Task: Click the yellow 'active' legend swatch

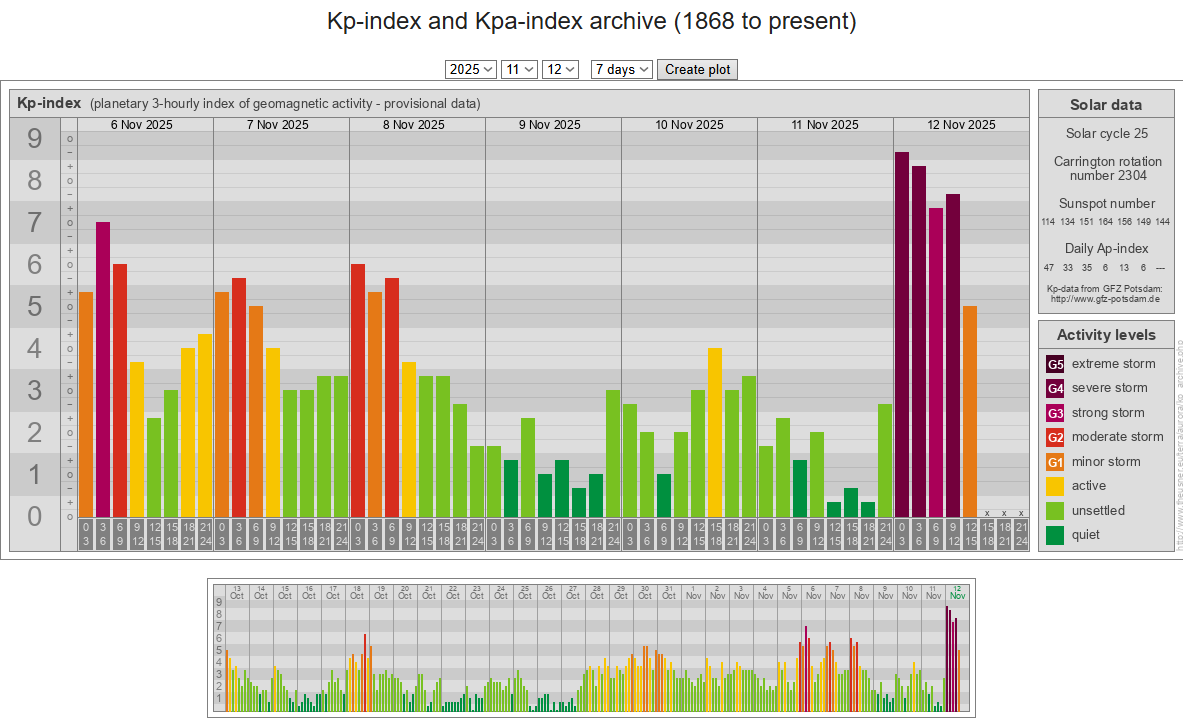Action: [1055, 486]
